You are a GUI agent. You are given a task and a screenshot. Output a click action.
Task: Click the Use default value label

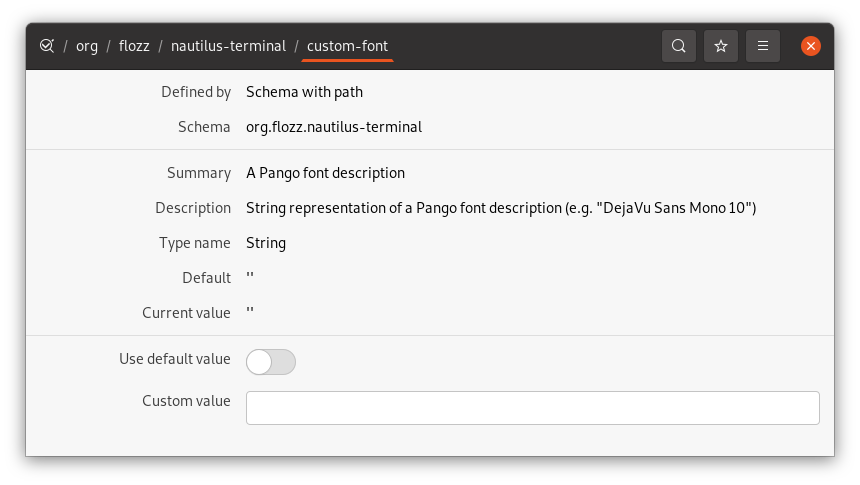point(175,359)
